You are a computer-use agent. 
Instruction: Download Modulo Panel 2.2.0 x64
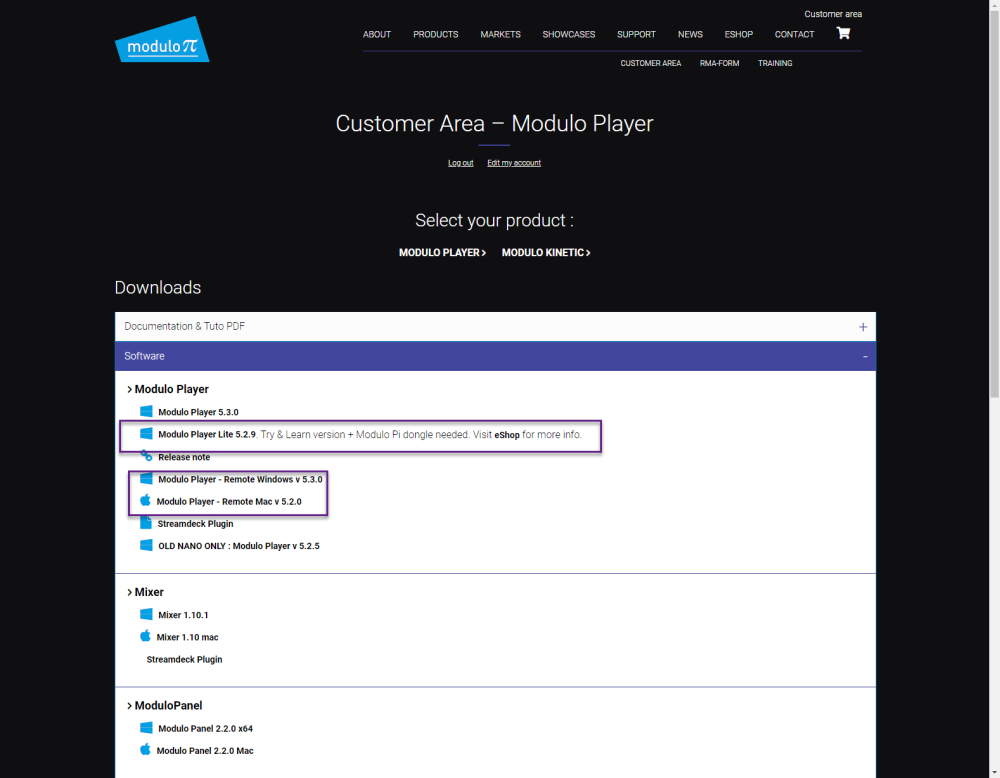[x=205, y=728]
